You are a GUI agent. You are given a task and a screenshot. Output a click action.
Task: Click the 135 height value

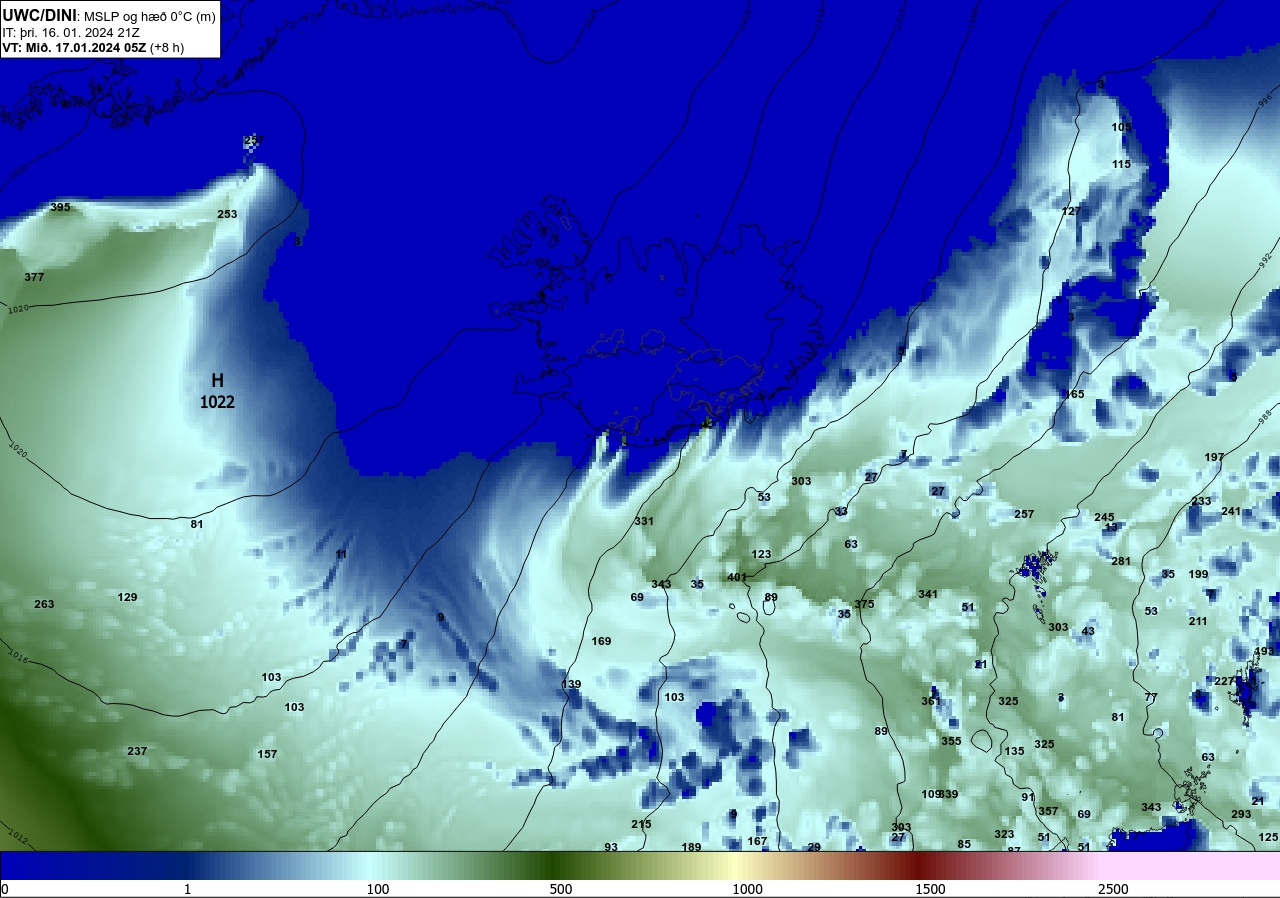[1014, 751]
